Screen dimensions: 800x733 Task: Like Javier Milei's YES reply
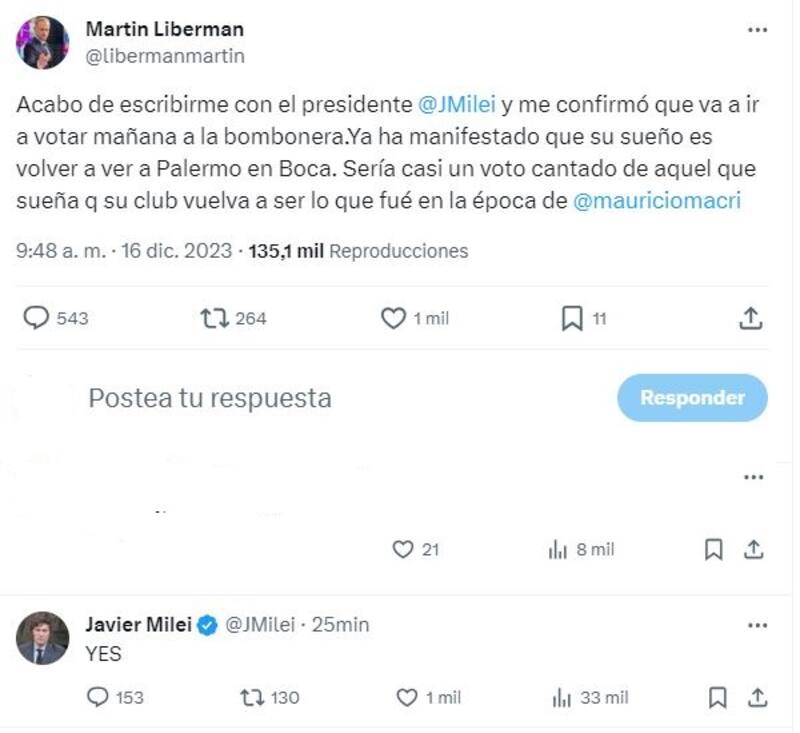[x=407, y=697]
